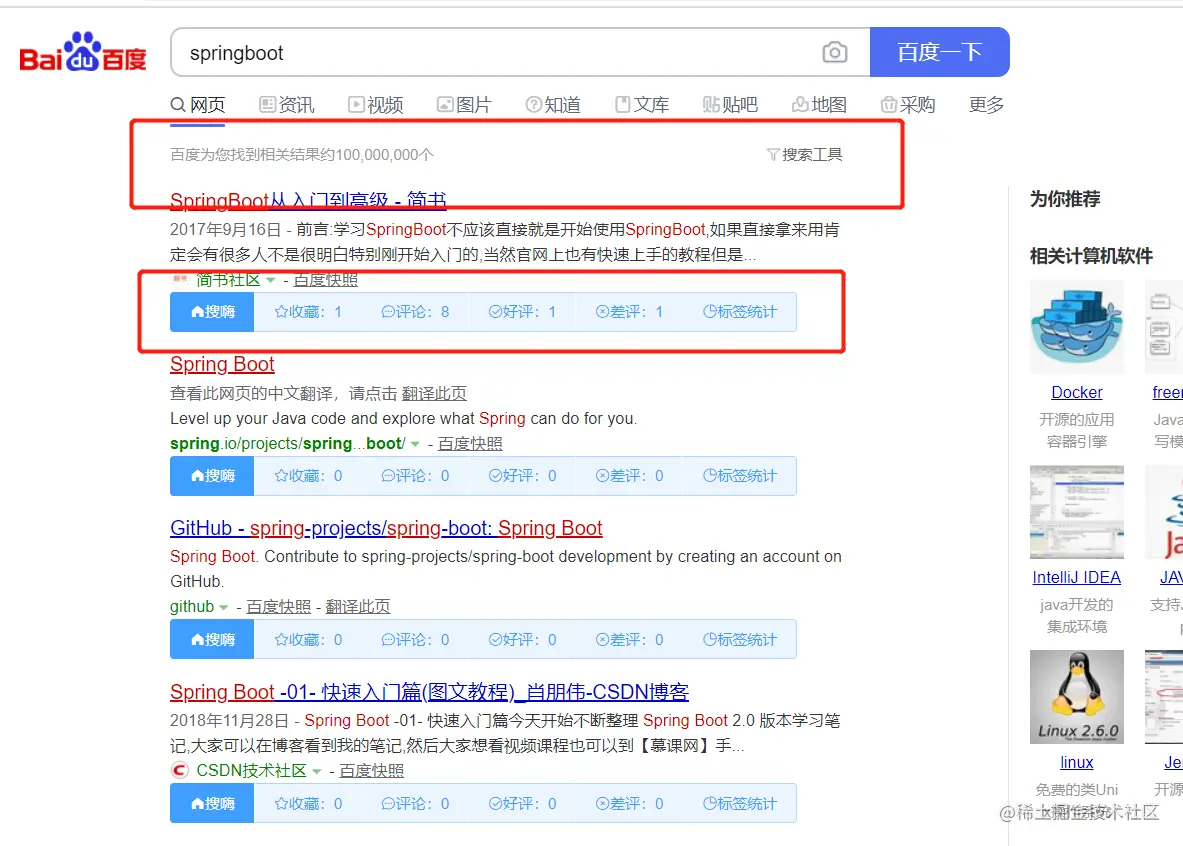Open 搜索工具 filter
Screen dimensions: 1183x846
click(x=804, y=155)
